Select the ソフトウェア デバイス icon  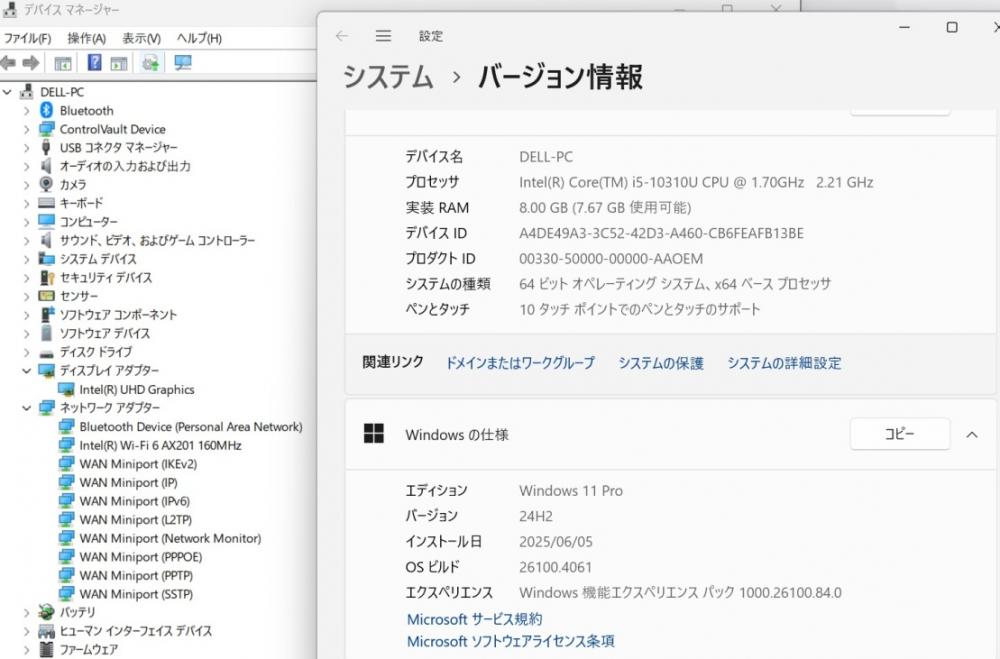coord(46,333)
